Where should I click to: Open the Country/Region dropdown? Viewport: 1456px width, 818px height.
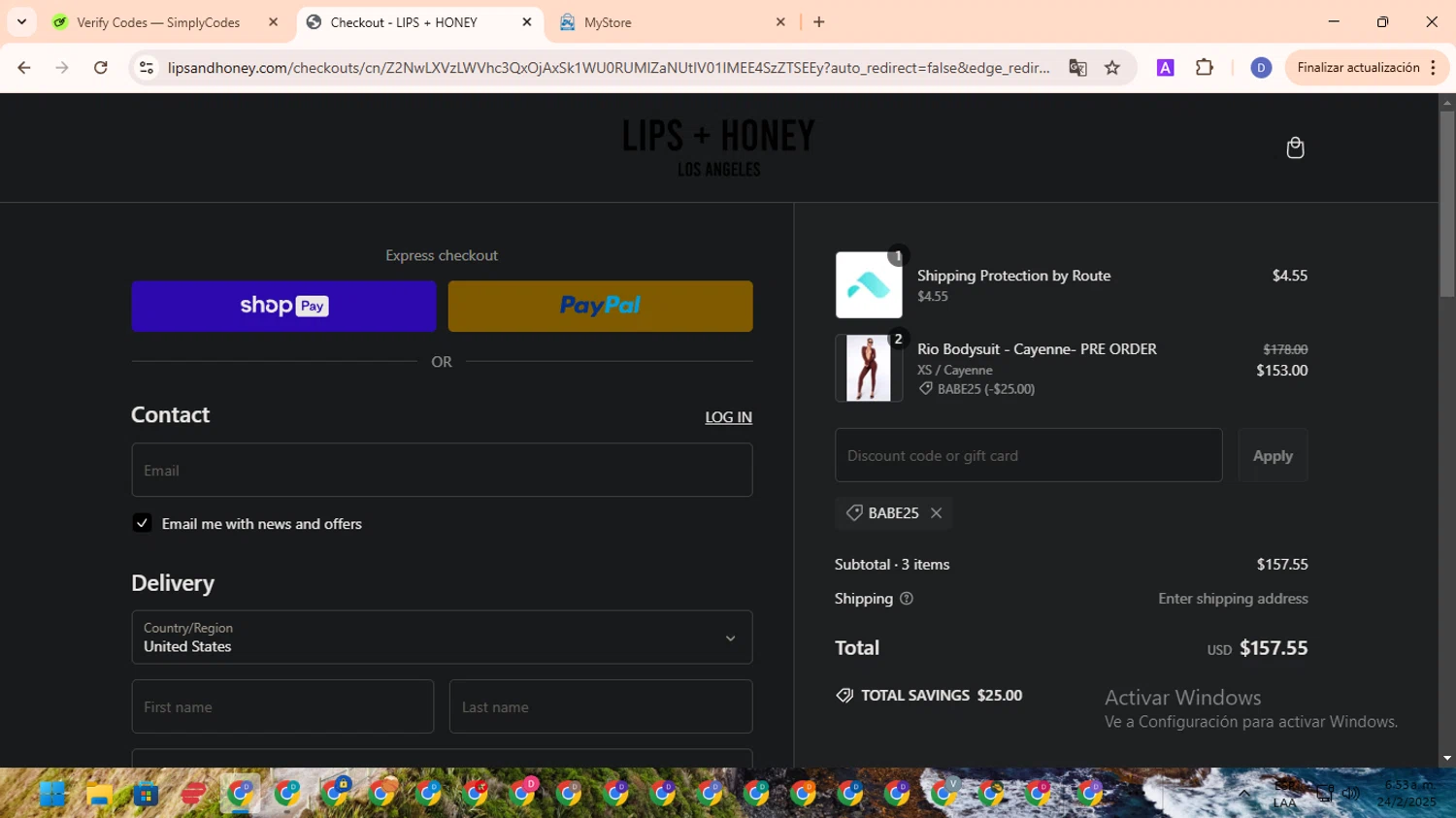[442, 638]
